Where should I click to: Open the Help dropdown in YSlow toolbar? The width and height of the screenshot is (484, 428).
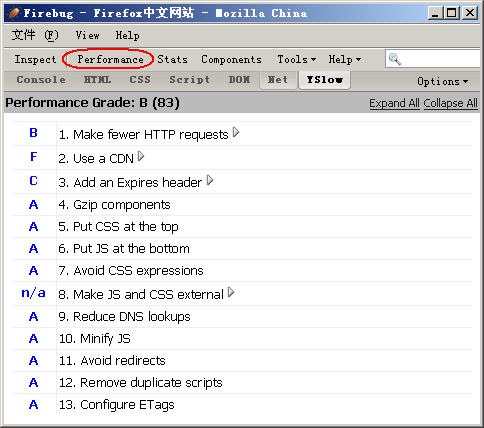(x=345, y=59)
